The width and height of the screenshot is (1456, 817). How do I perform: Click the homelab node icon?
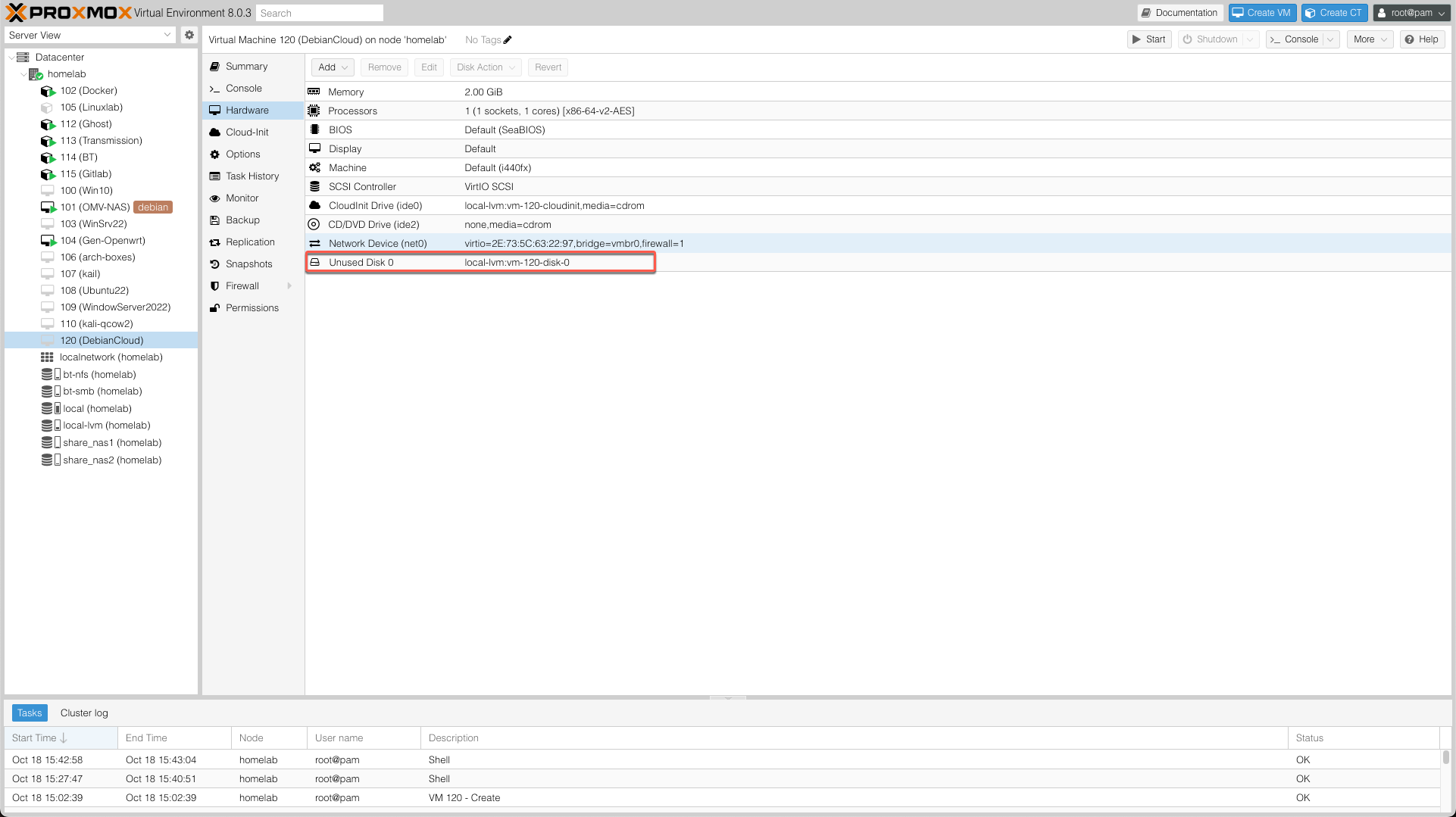pos(36,73)
